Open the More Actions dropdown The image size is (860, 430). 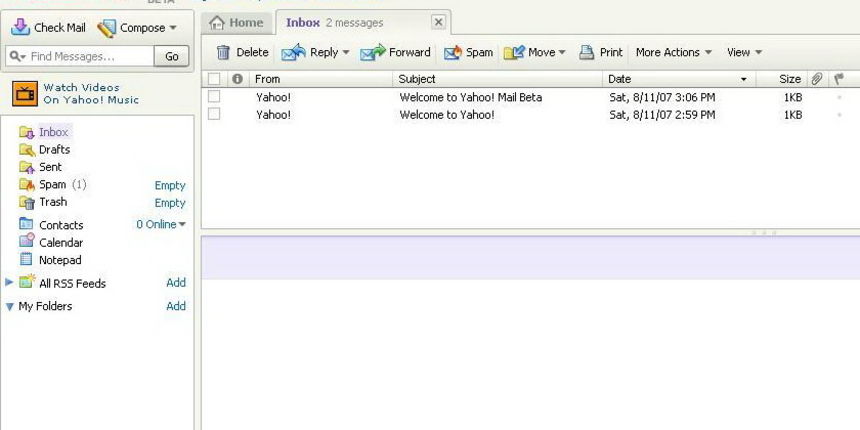pyautogui.click(x=674, y=53)
